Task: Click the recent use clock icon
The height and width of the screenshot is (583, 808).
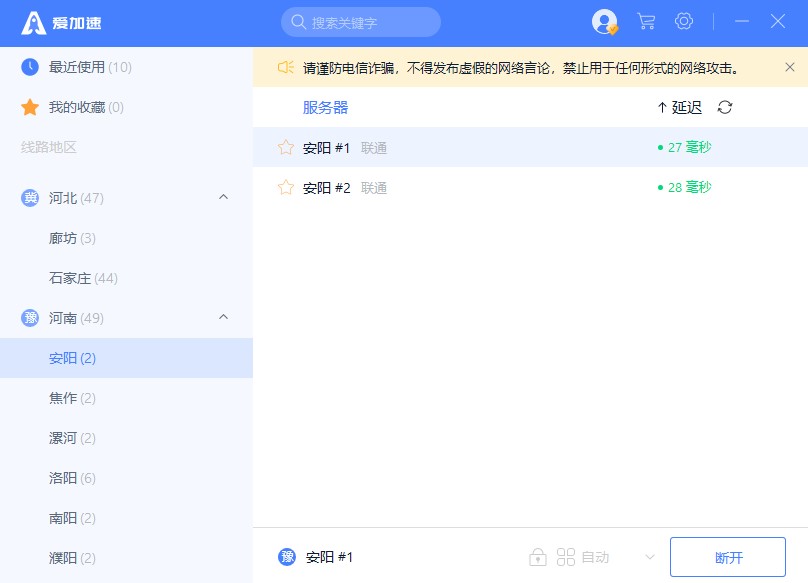Action: click(30, 67)
